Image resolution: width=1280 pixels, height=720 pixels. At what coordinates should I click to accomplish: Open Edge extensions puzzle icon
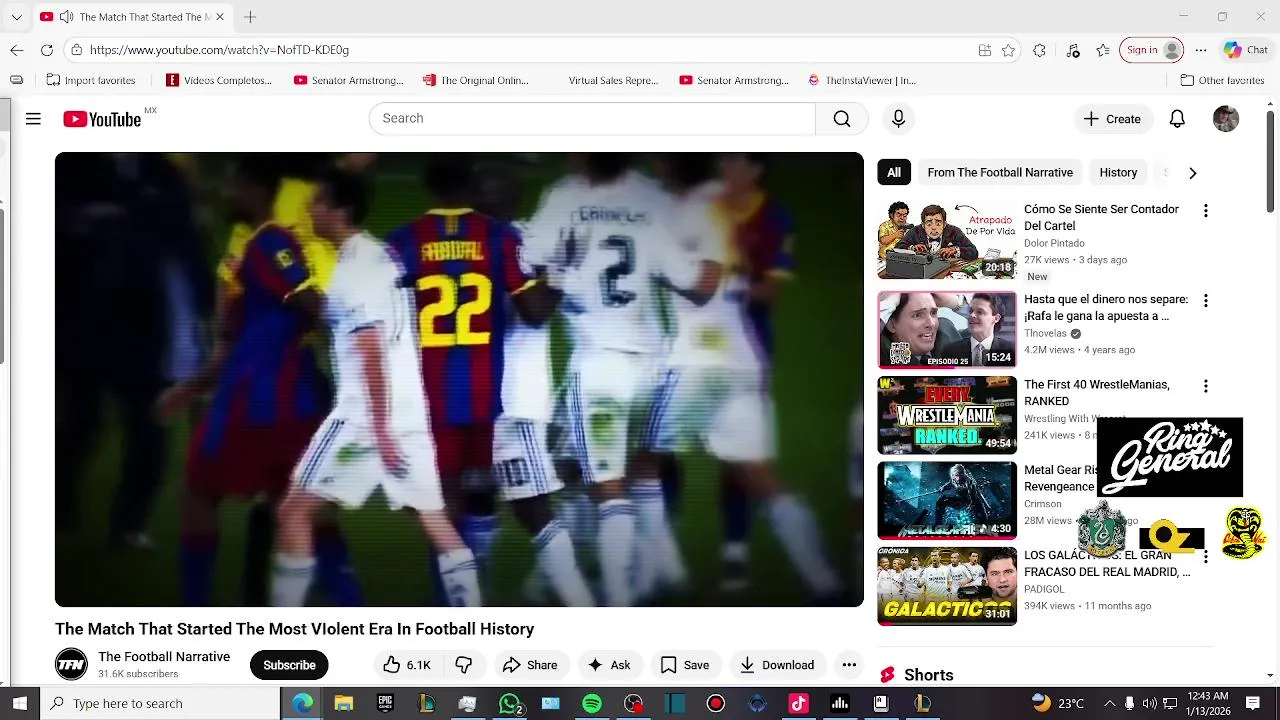coord(1039,50)
